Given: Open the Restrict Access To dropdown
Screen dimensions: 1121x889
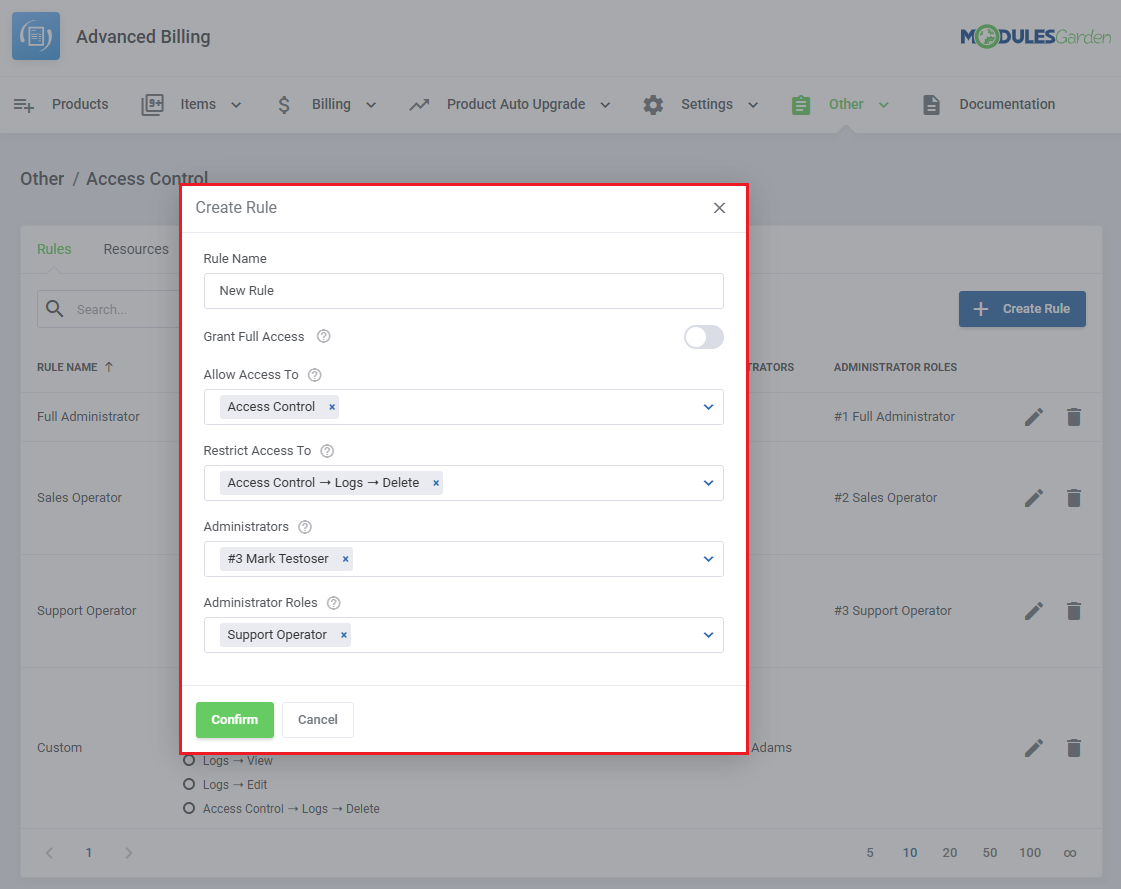Looking at the screenshot, I should coord(708,483).
